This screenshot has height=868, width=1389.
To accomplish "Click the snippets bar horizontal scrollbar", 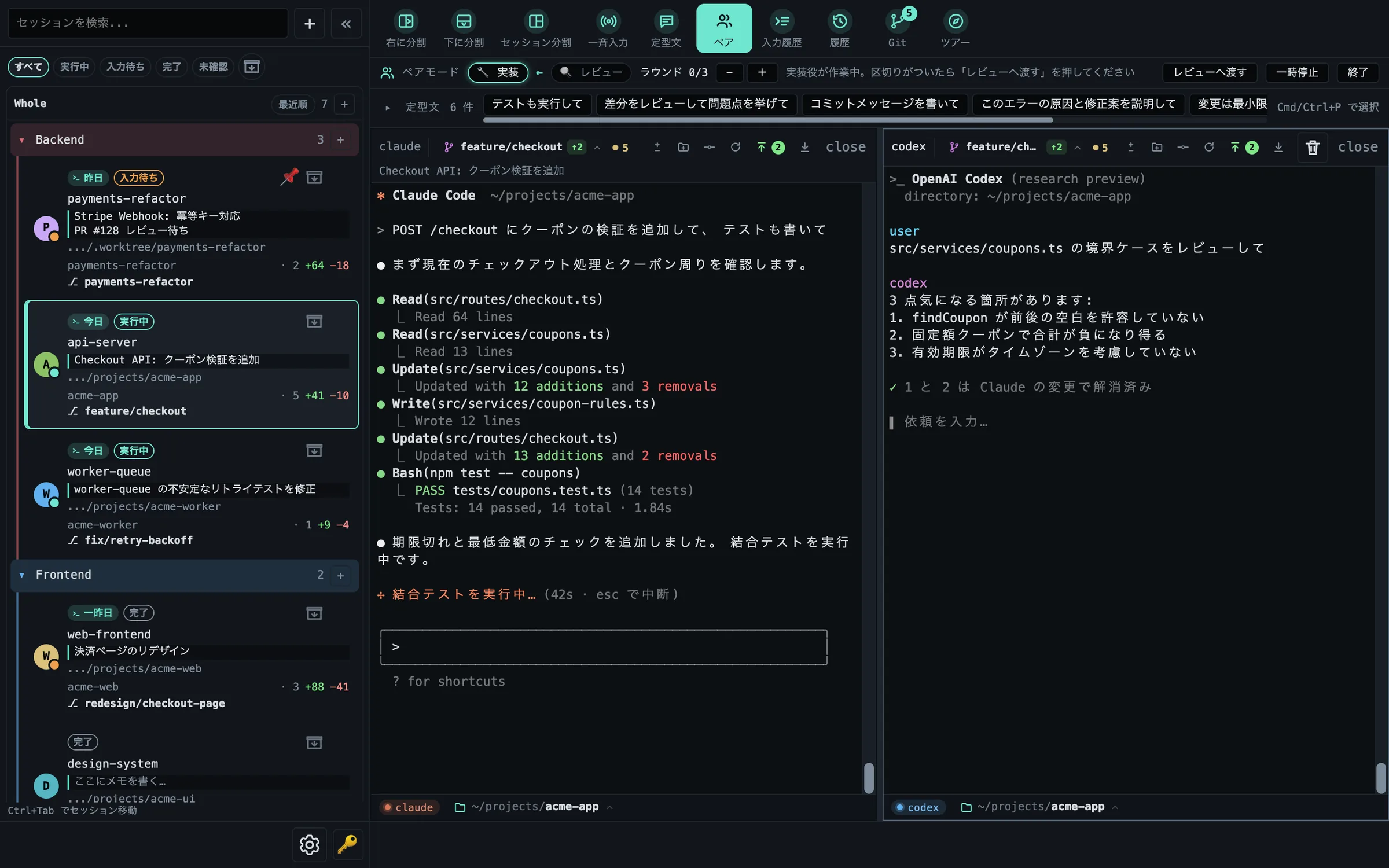I will (x=767, y=120).
